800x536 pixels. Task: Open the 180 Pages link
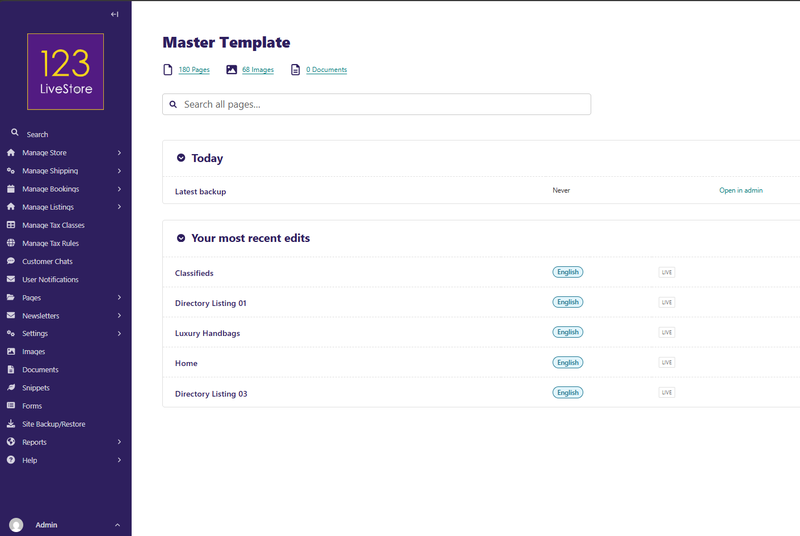click(194, 70)
